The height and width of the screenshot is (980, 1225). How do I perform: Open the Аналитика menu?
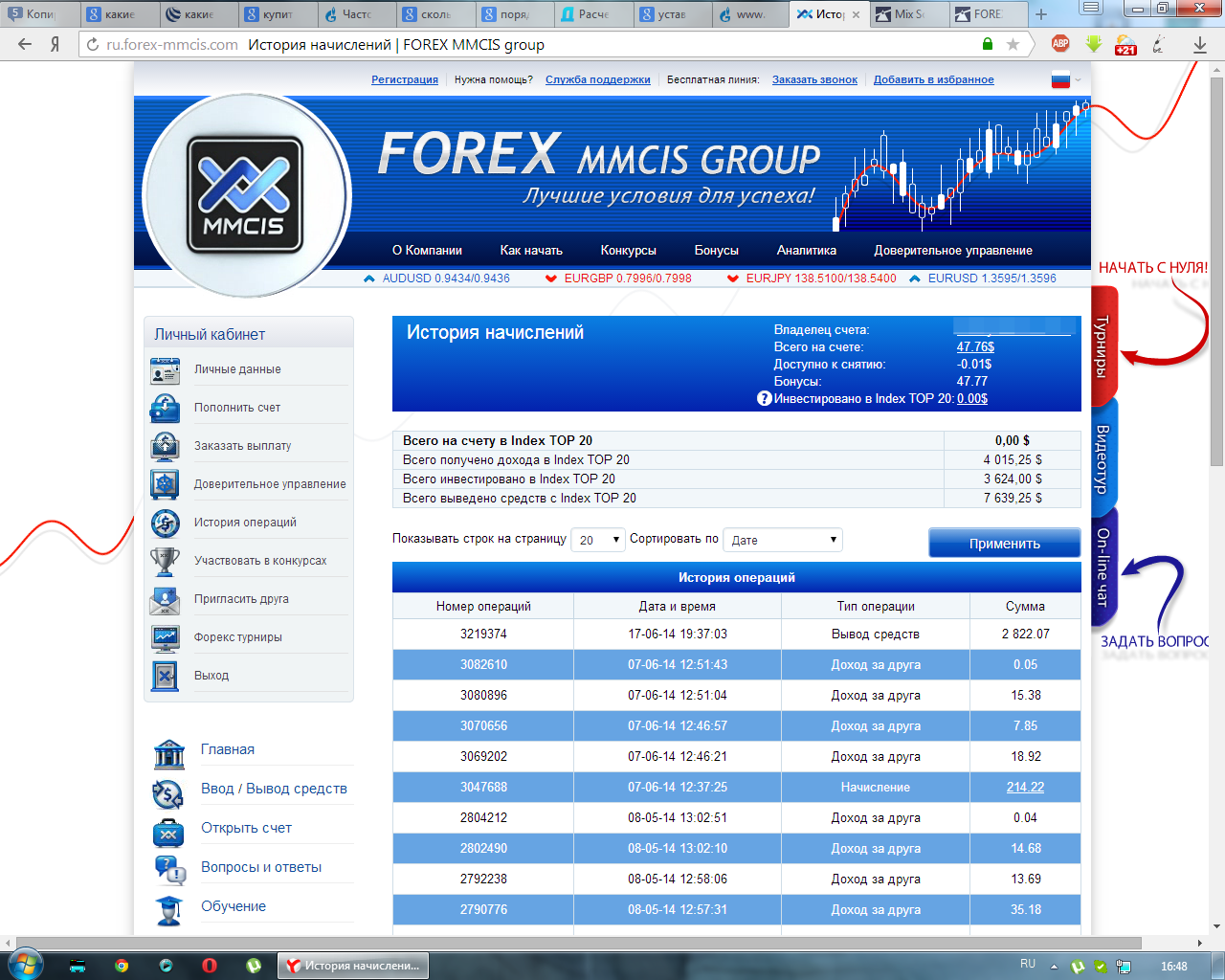tap(807, 250)
